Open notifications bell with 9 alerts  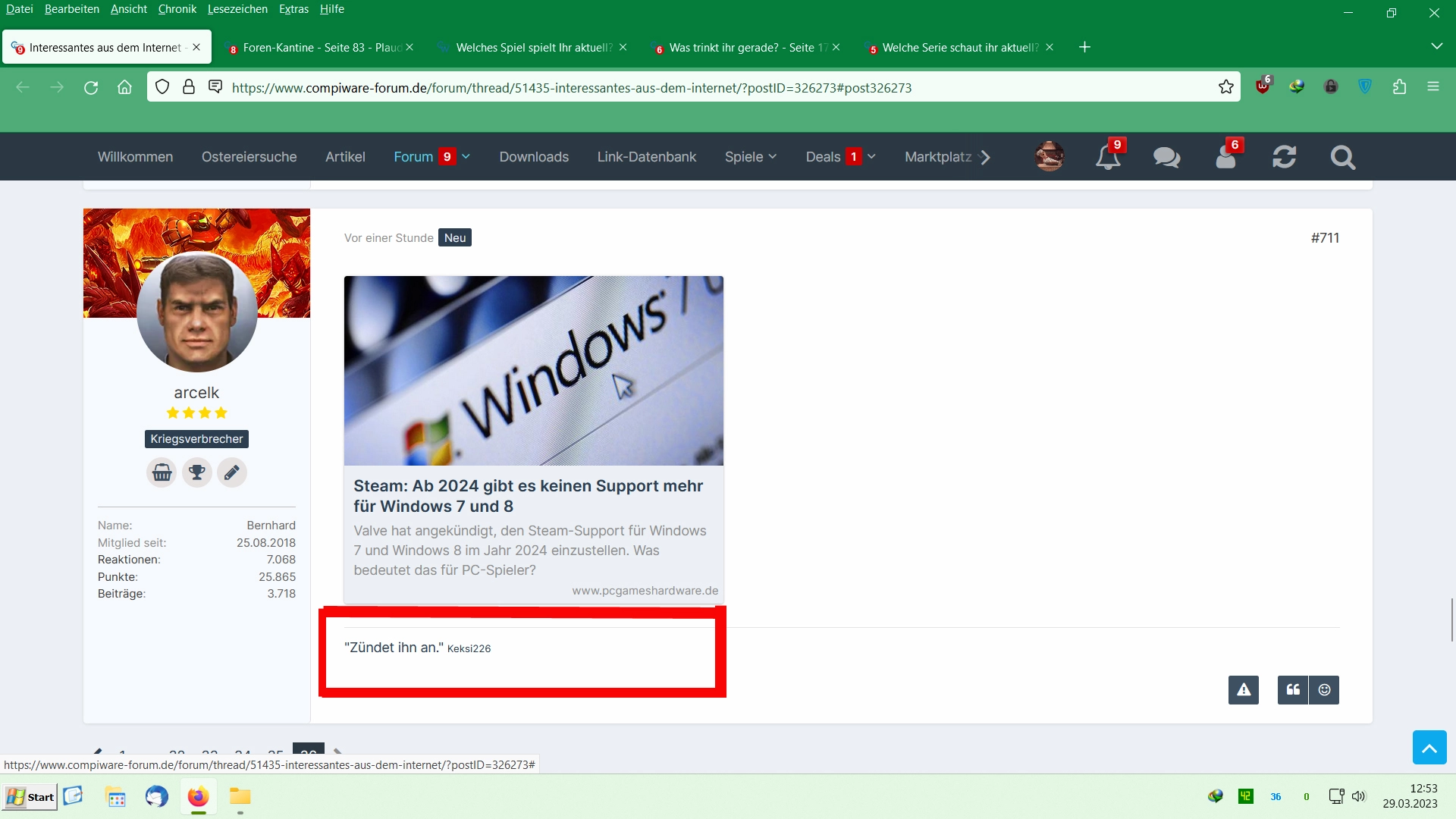pos(1109,155)
